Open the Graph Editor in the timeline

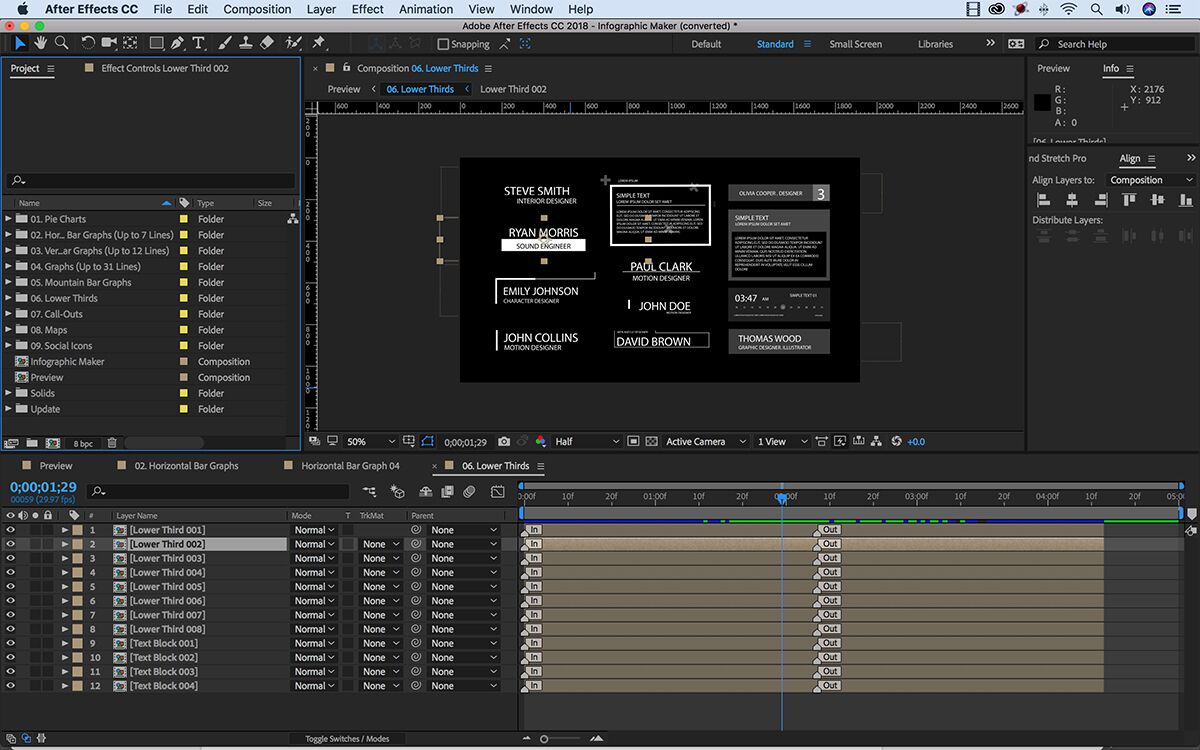497,491
